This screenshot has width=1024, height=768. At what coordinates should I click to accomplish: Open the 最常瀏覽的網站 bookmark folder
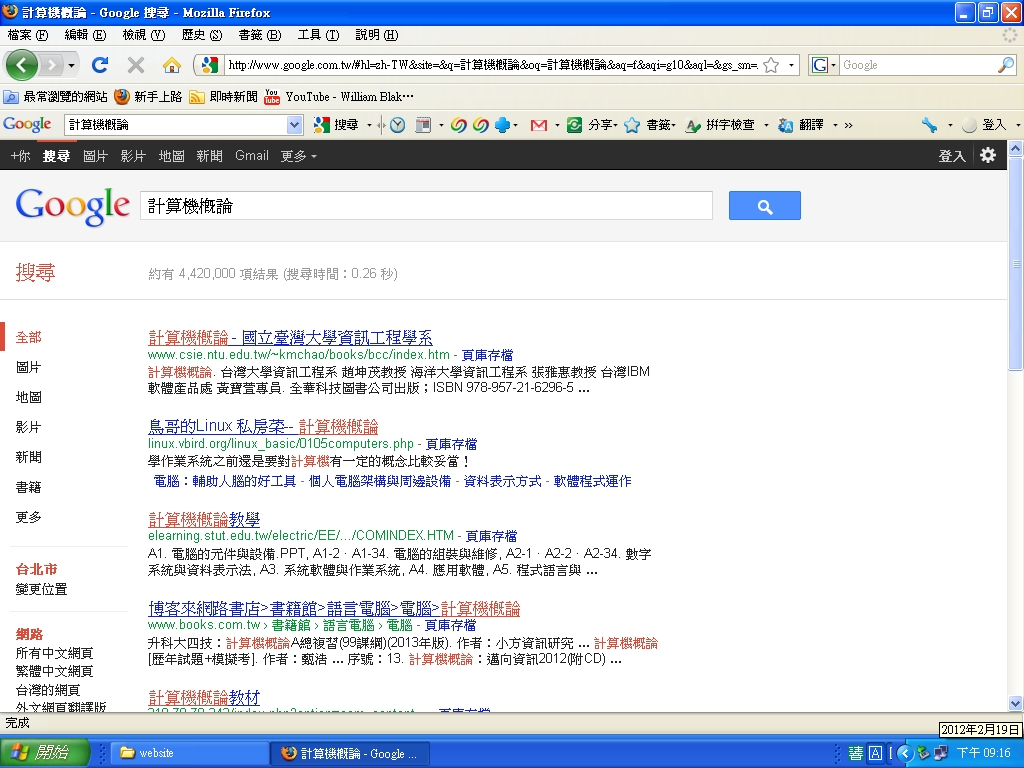point(56,97)
